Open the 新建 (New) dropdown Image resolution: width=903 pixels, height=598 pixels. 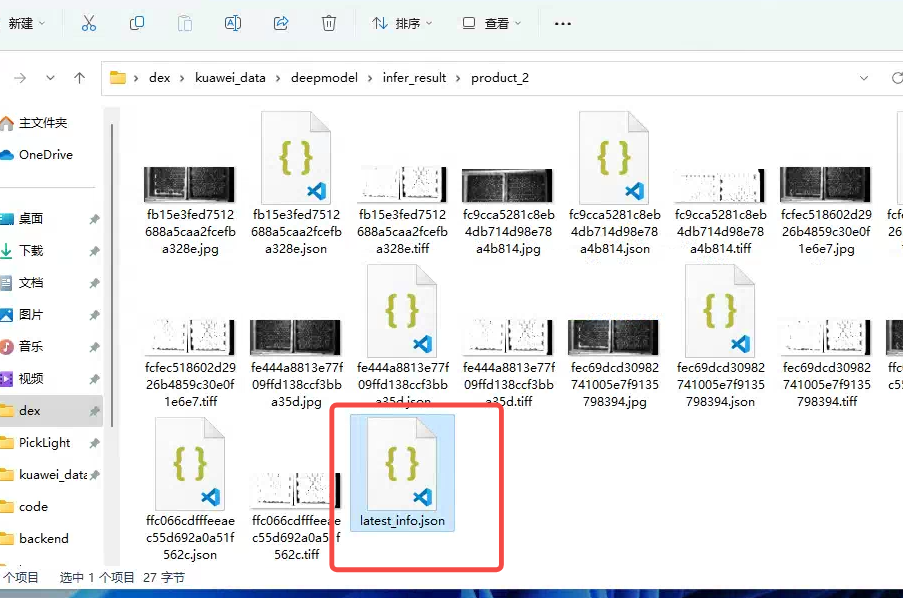[27, 23]
